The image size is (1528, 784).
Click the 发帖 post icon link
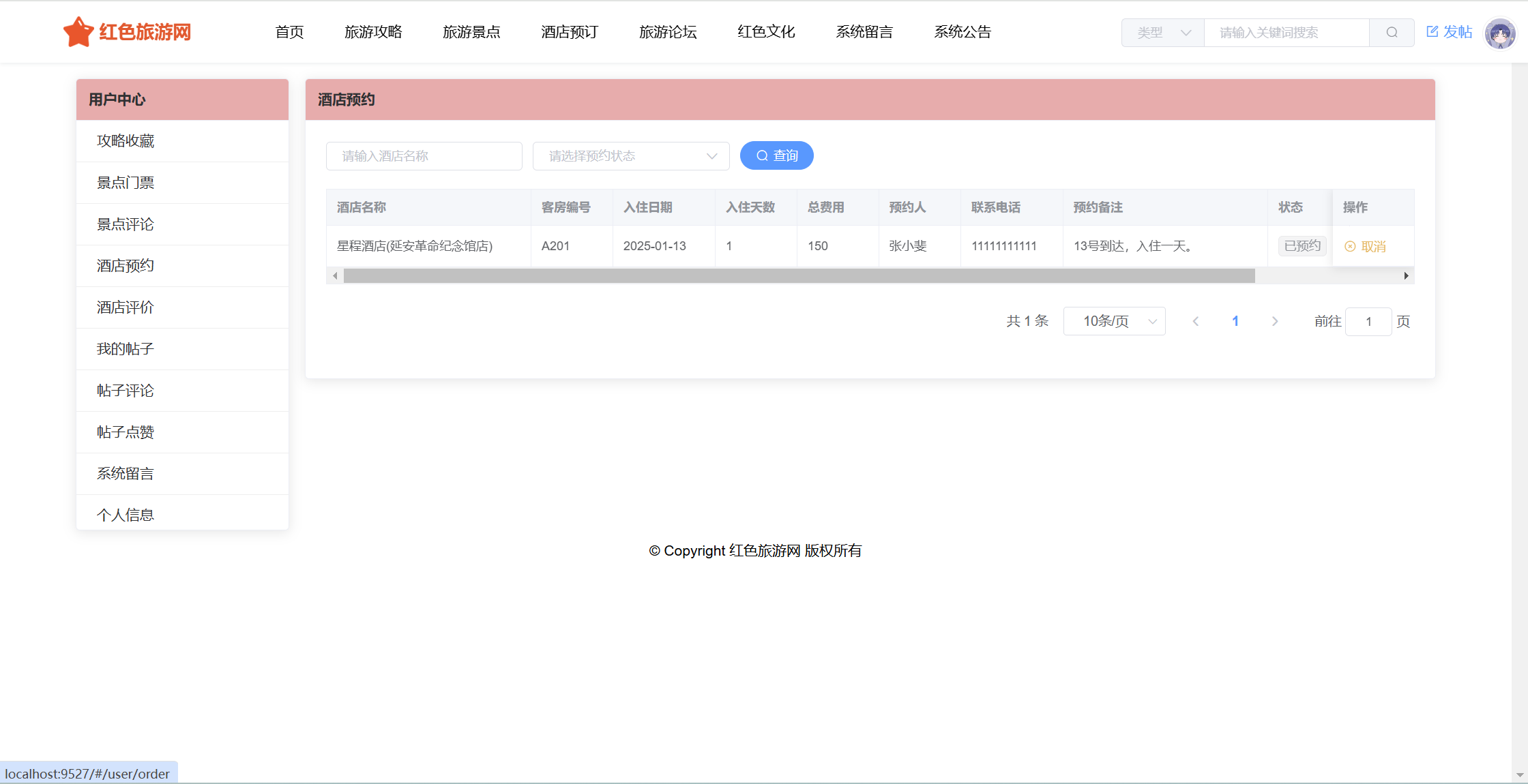tap(1449, 32)
